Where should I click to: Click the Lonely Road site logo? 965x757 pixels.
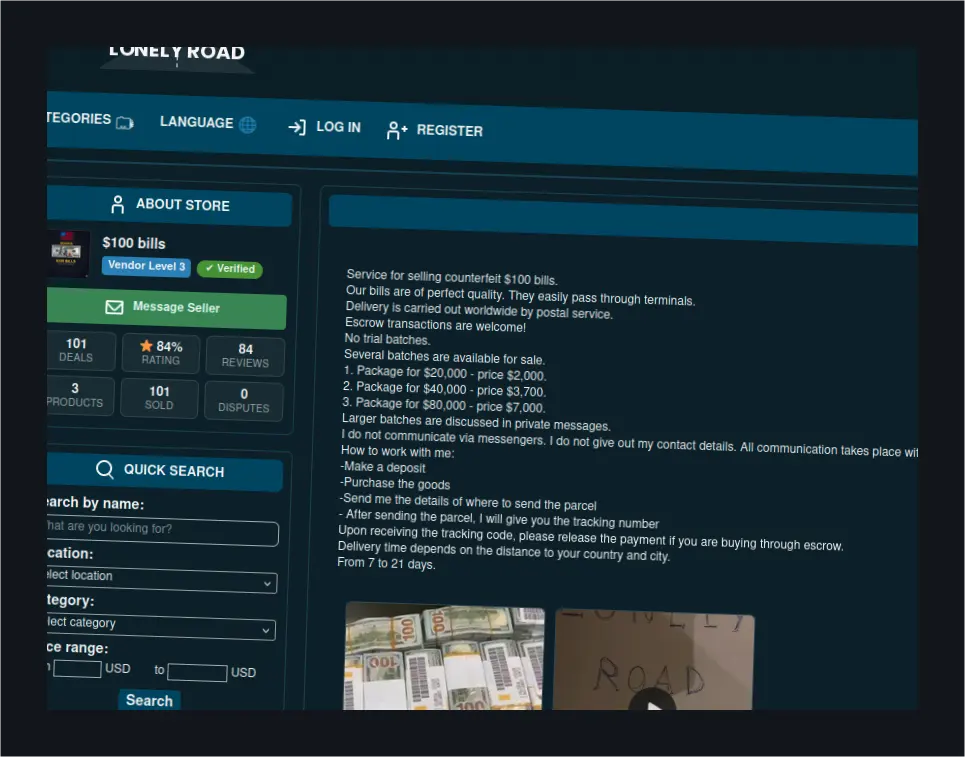pos(177,57)
